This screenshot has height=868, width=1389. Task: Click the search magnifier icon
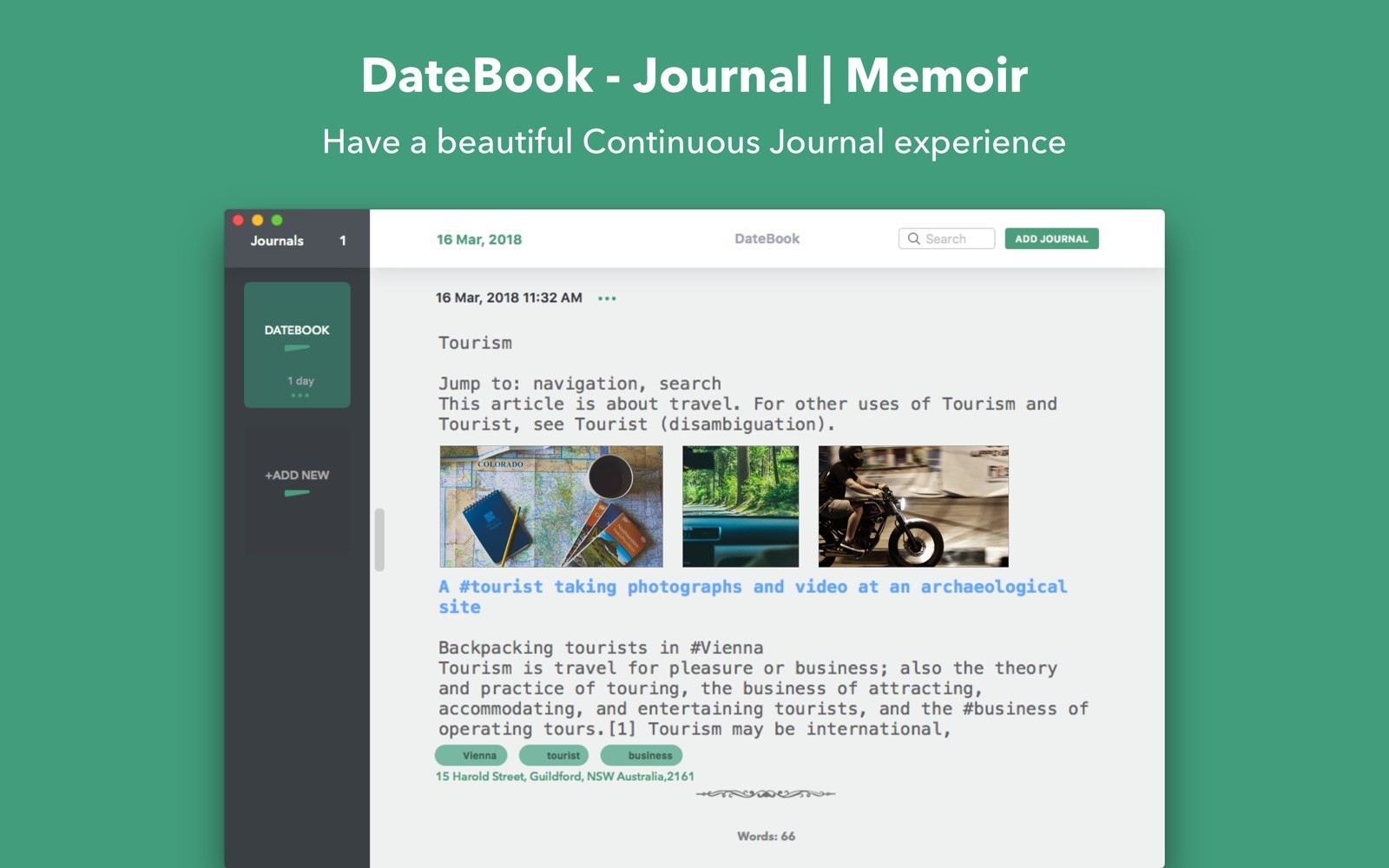tap(914, 238)
